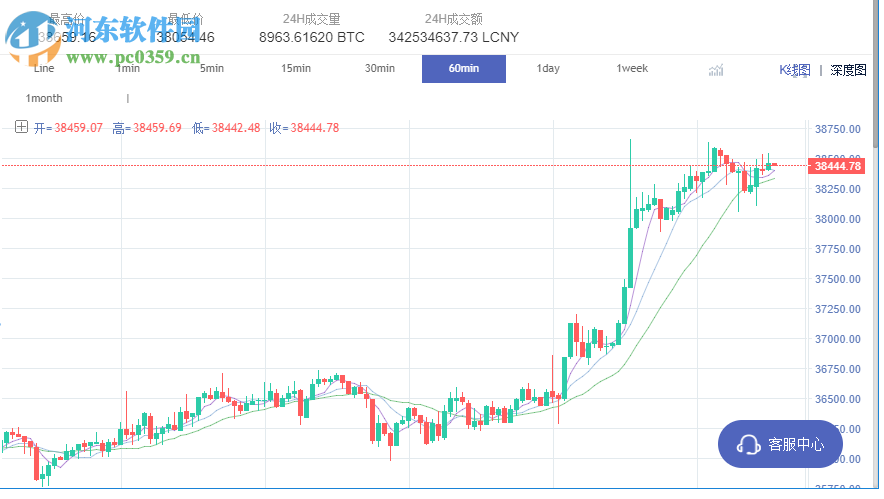
Task: Expand the OHLC legend plus box
Action: pyautogui.click(x=22, y=127)
